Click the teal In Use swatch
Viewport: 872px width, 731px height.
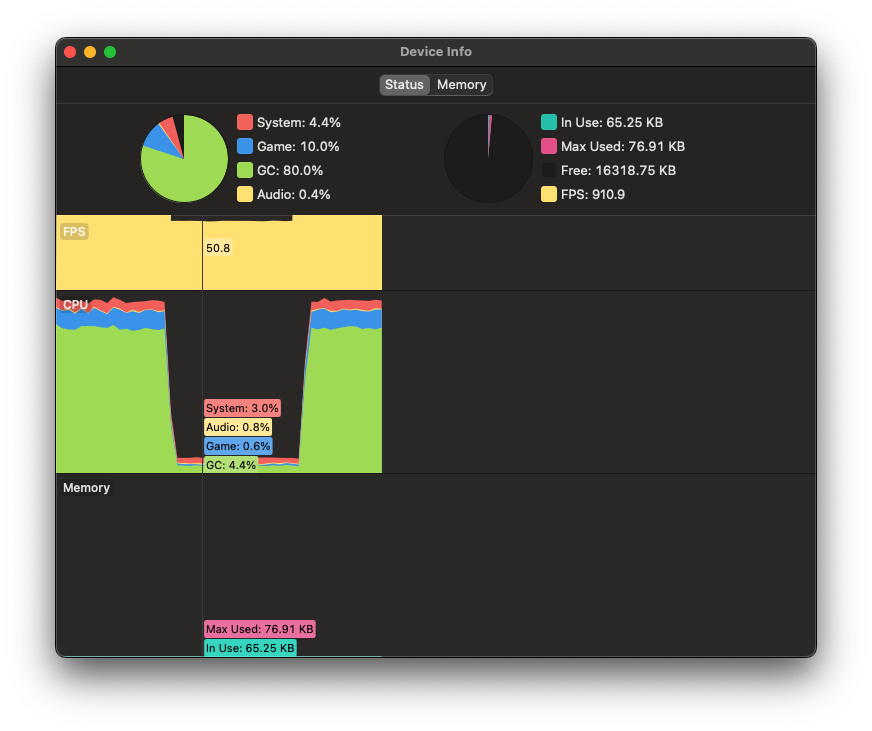coord(549,122)
